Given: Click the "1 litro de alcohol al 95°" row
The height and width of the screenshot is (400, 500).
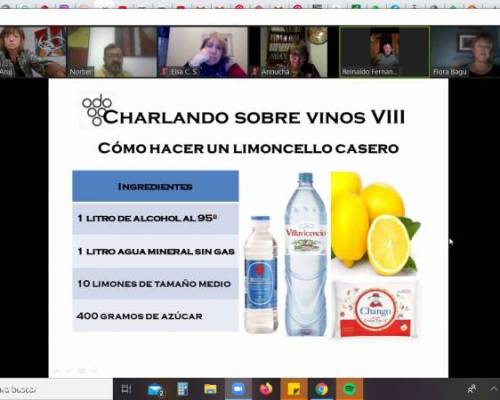Looking at the screenshot, I should pos(155,219).
